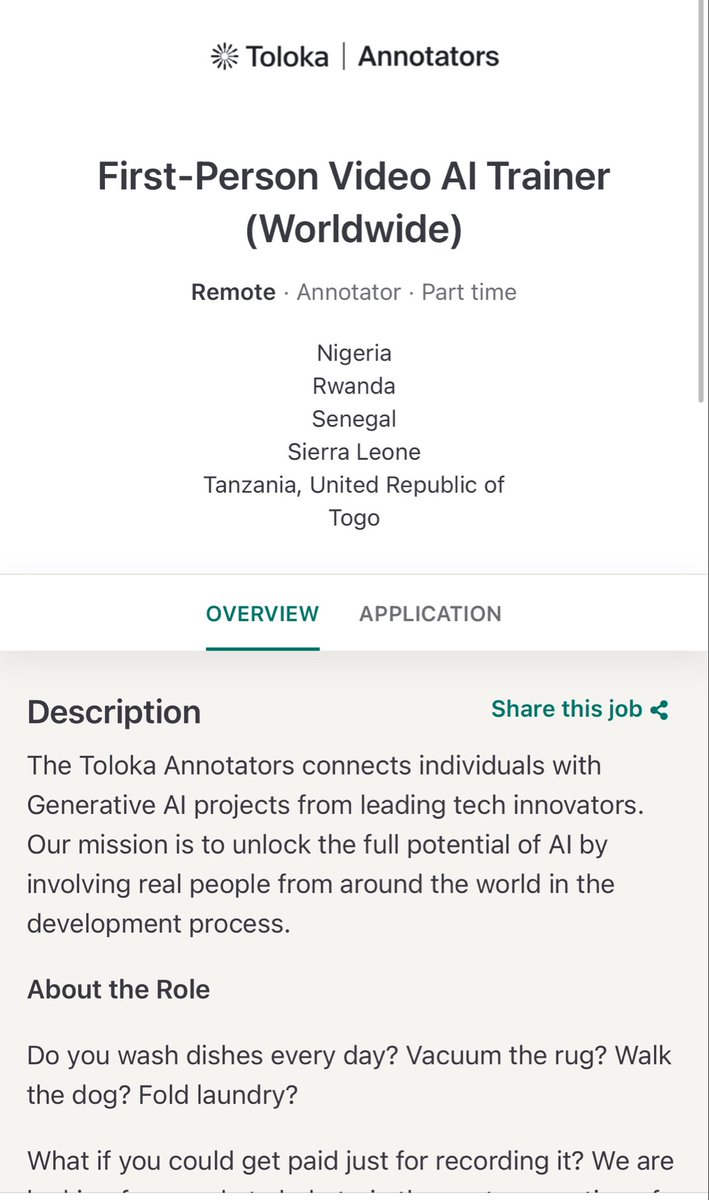This screenshot has height=1200, width=709.
Task: Click Rwanda in the locations list
Action: (354, 386)
